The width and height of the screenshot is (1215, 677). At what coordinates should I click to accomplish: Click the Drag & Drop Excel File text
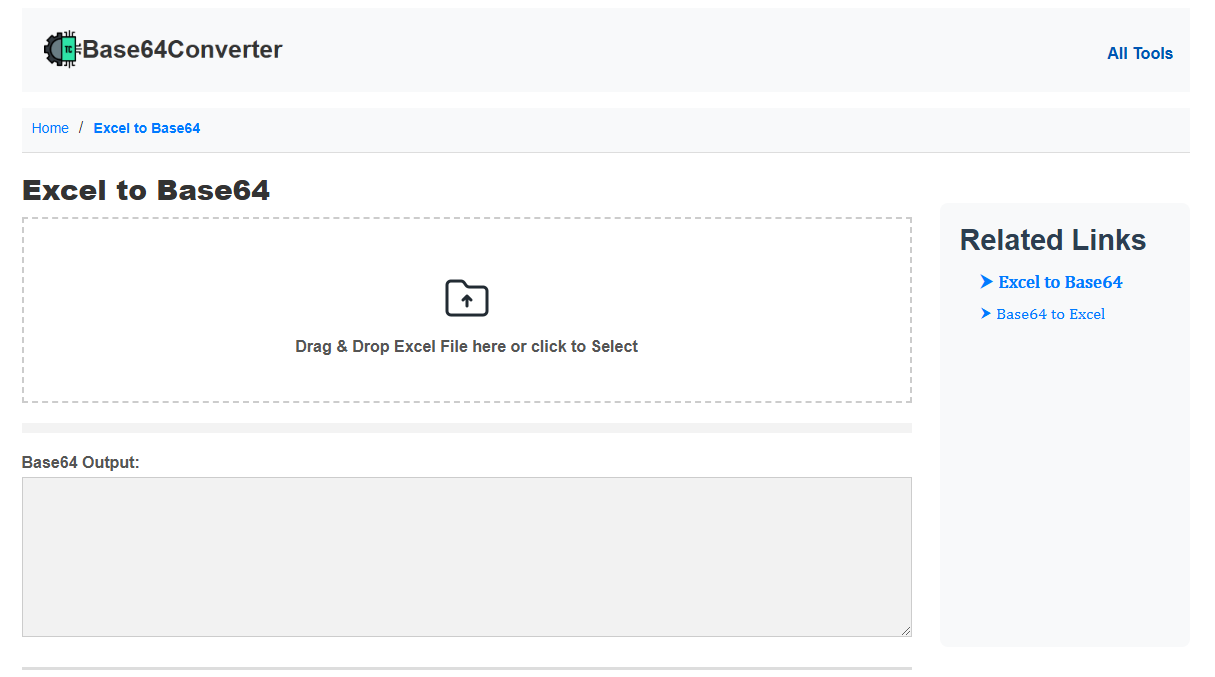click(466, 346)
